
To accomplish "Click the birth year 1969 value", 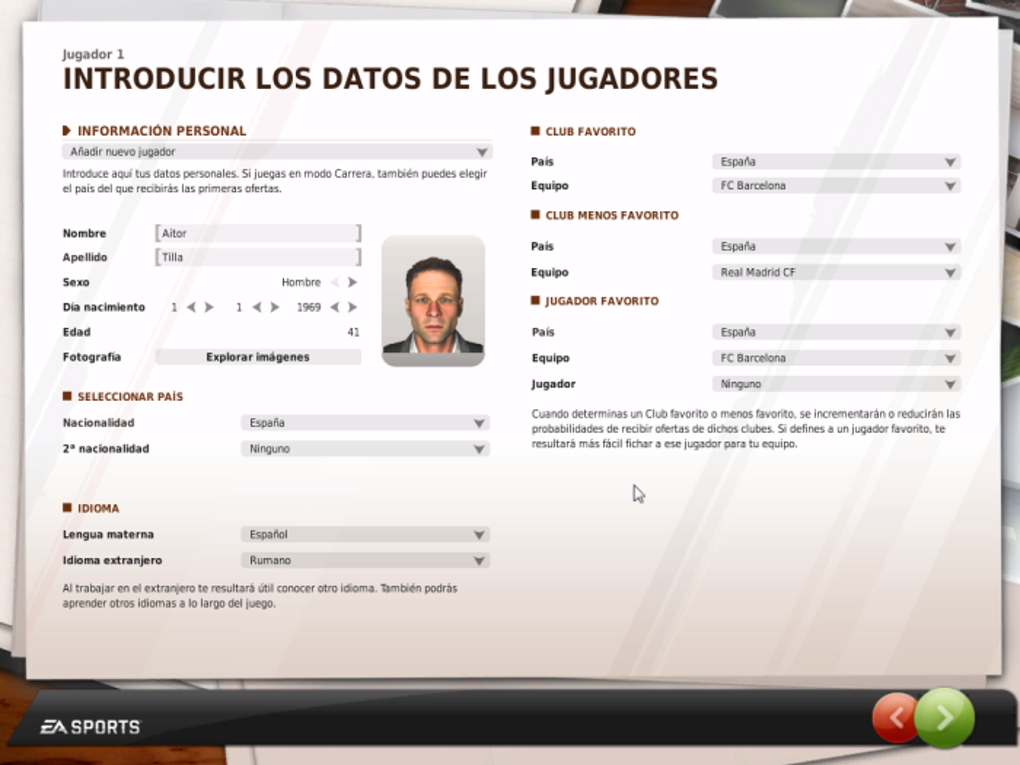I will click(x=309, y=307).
